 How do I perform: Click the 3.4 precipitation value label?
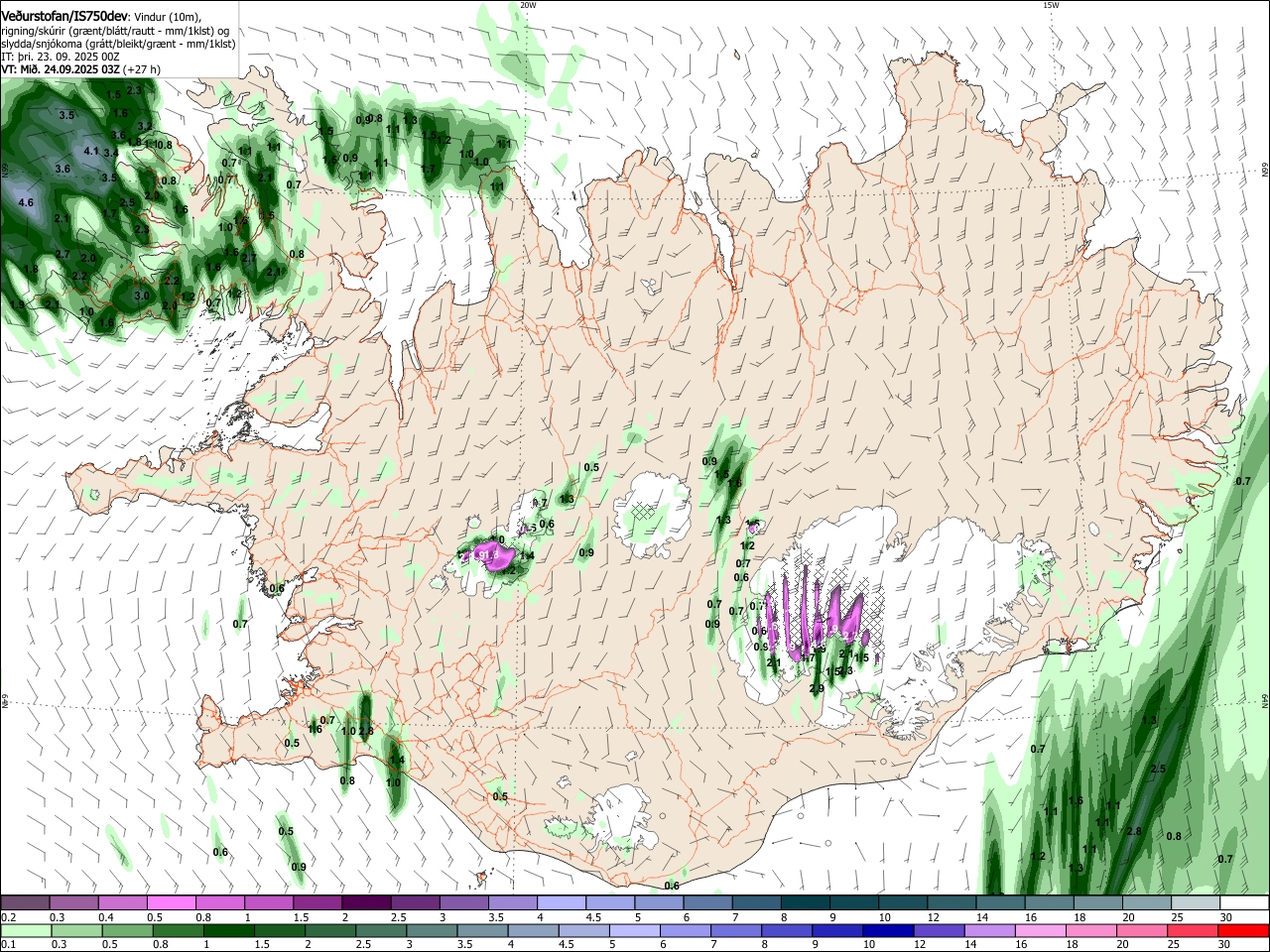(110, 153)
